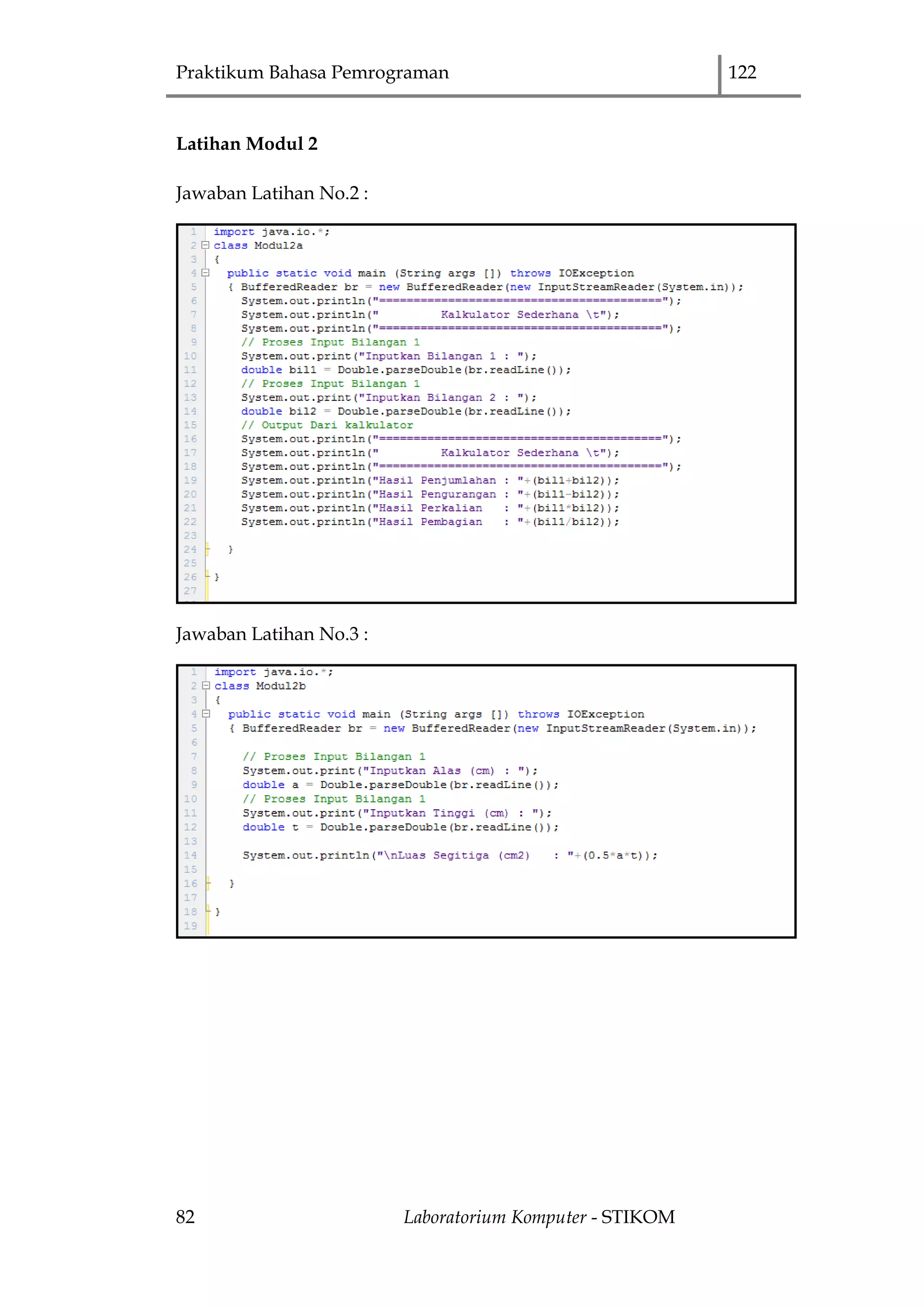Click the fold end marker at line 18 of Modul2b
924x1307 pixels.
[208, 911]
